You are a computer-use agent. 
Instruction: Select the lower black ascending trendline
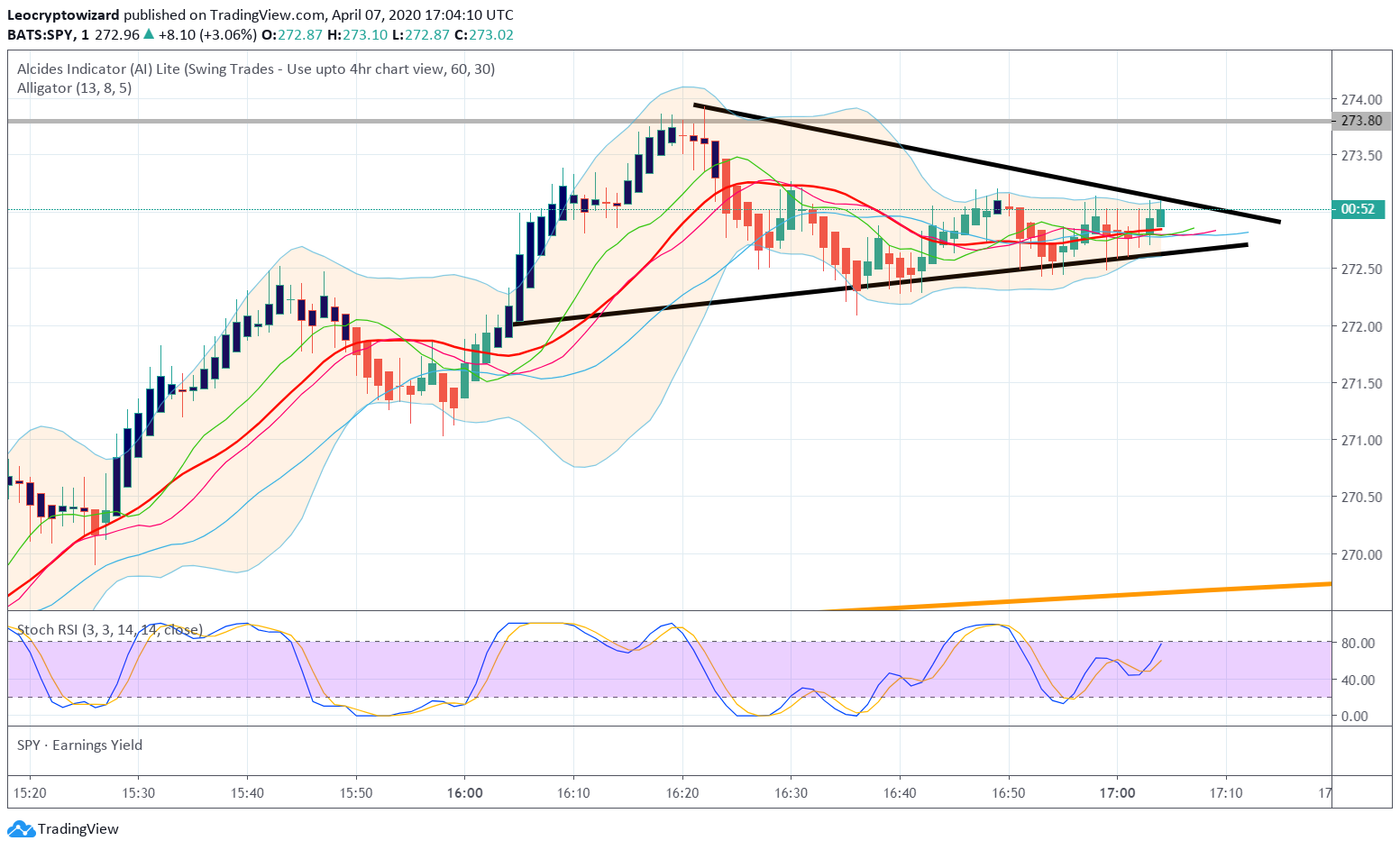(880, 284)
